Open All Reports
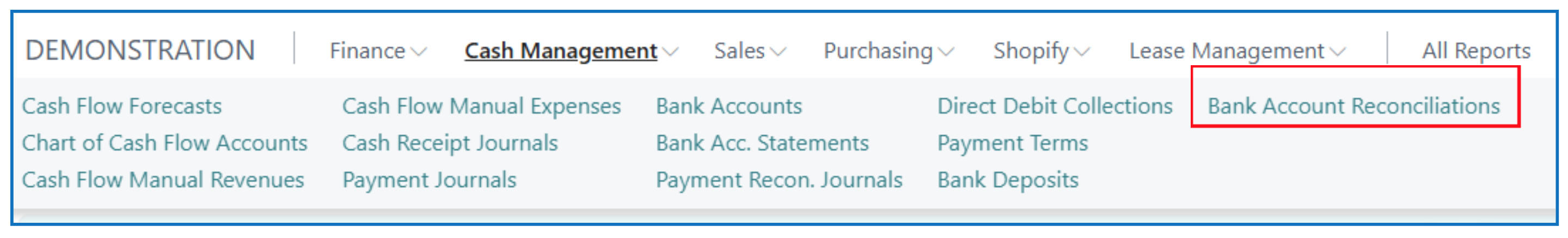 [x=1475, y=51]
